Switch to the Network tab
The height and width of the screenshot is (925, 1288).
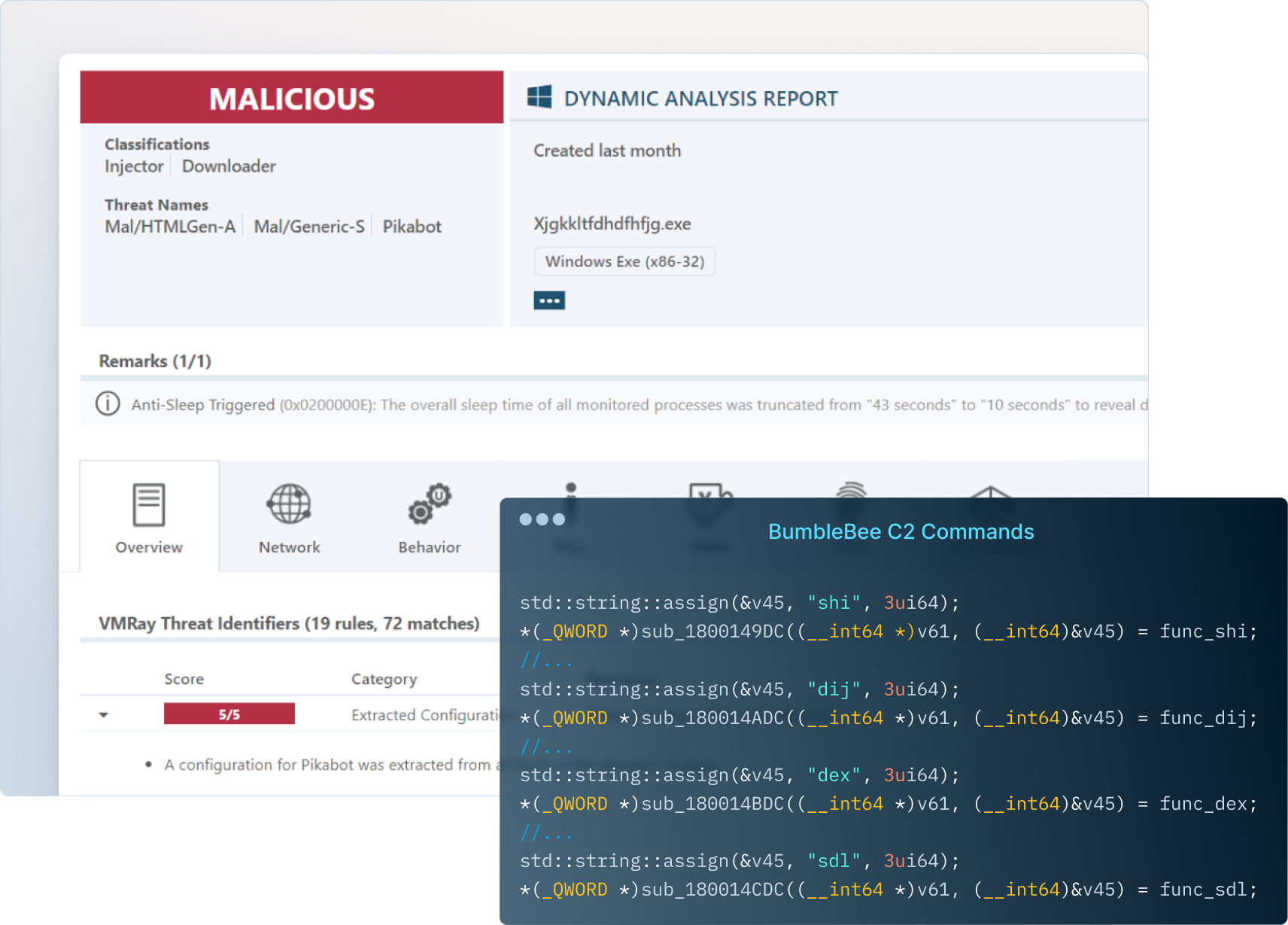[289, 516]
